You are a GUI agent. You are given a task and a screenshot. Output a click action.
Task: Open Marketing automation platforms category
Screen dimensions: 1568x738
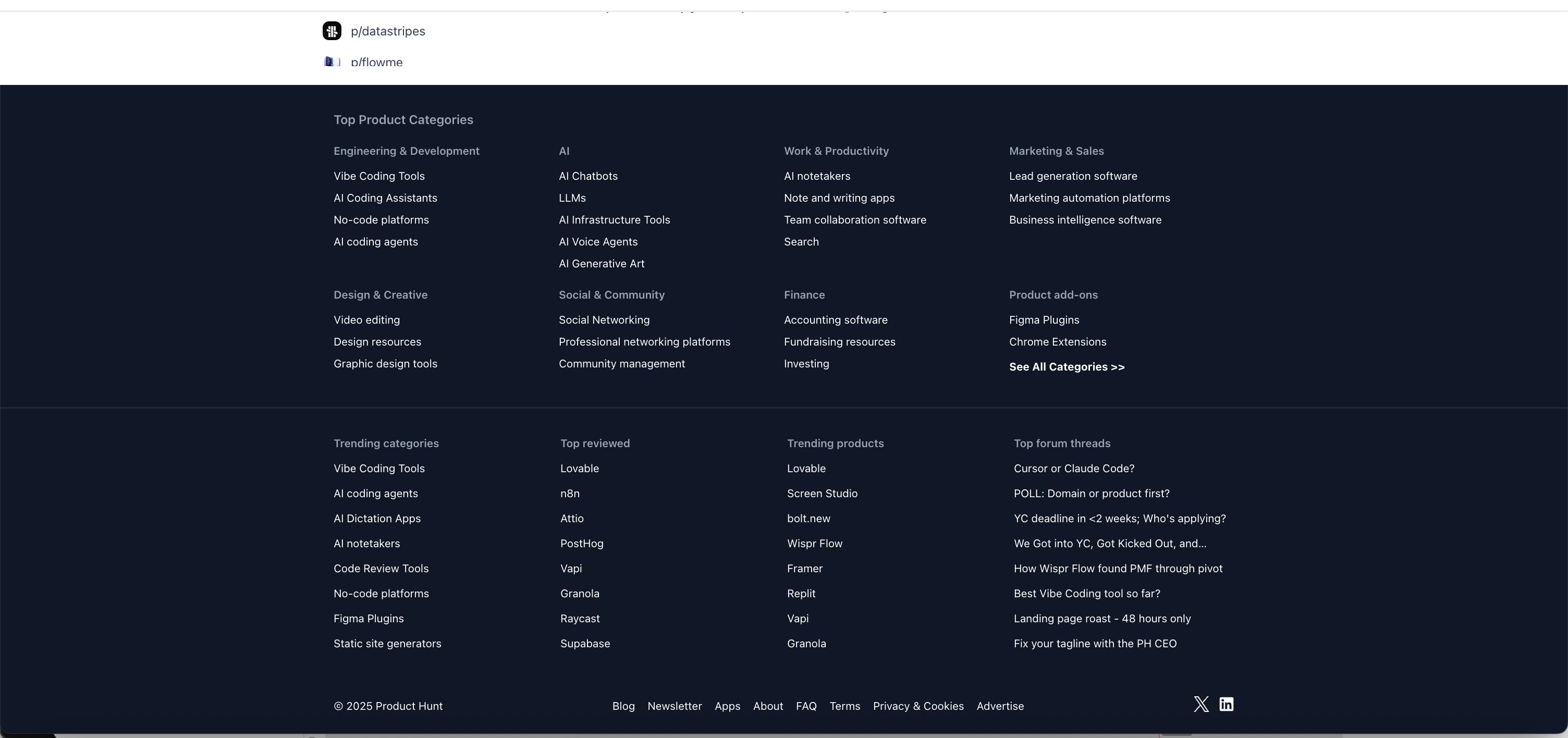click(x=1089, y=198)
